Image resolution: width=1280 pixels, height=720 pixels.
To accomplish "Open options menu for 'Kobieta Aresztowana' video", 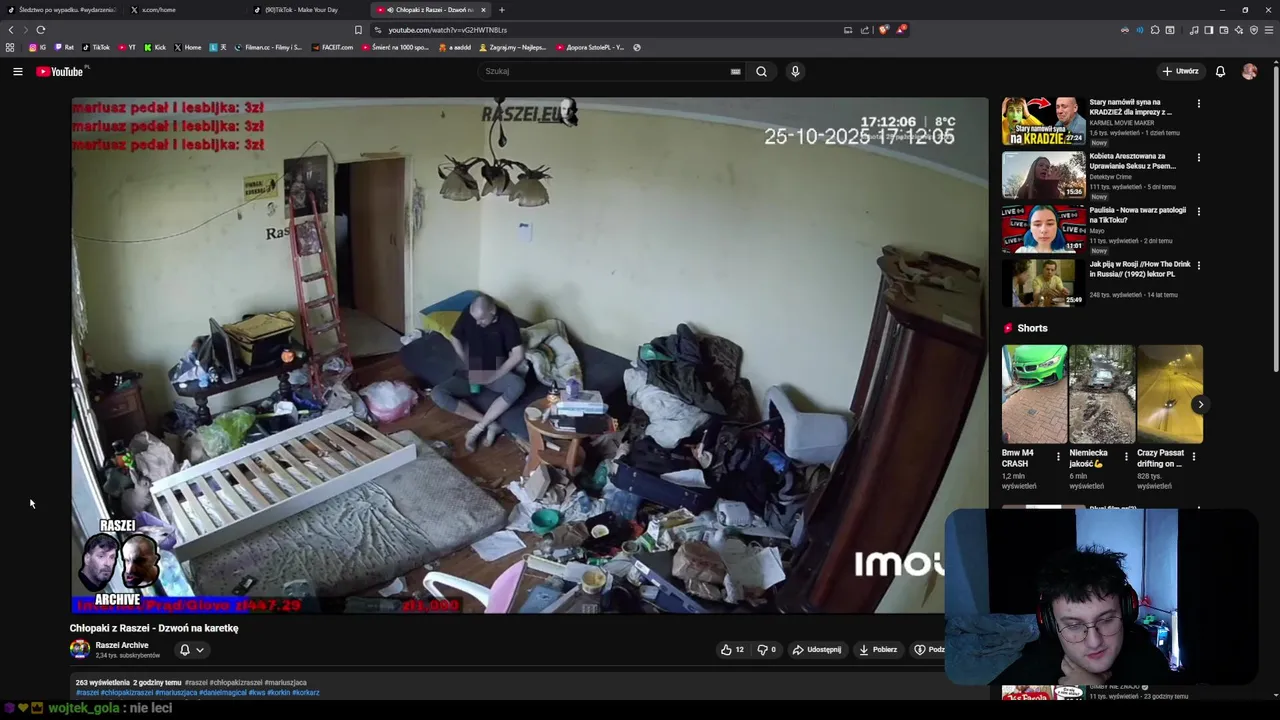I will [1199, 157].
